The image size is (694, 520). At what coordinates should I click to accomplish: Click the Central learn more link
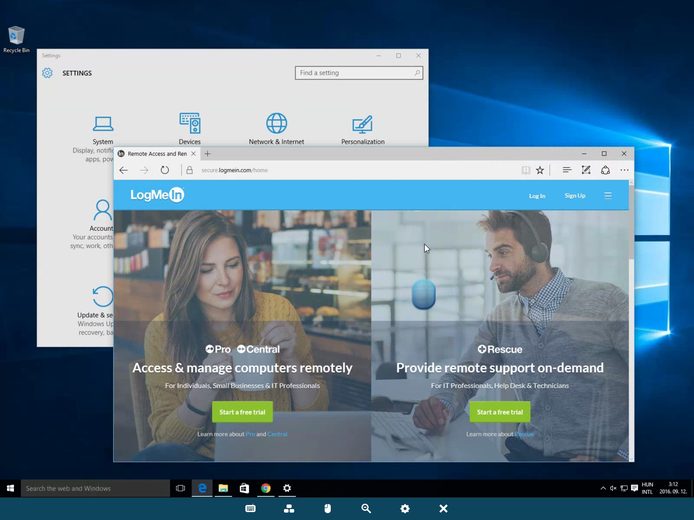[x=278, y=434]
